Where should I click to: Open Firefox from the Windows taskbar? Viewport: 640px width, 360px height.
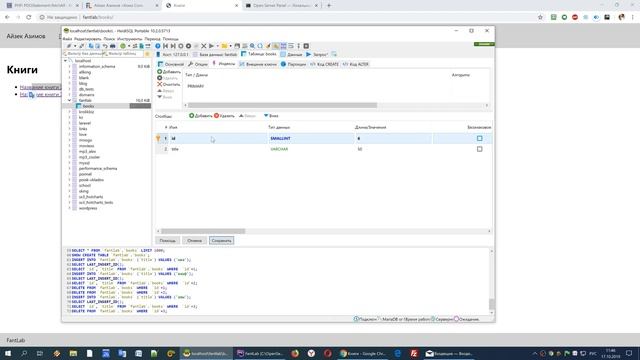tap(295, 353)
